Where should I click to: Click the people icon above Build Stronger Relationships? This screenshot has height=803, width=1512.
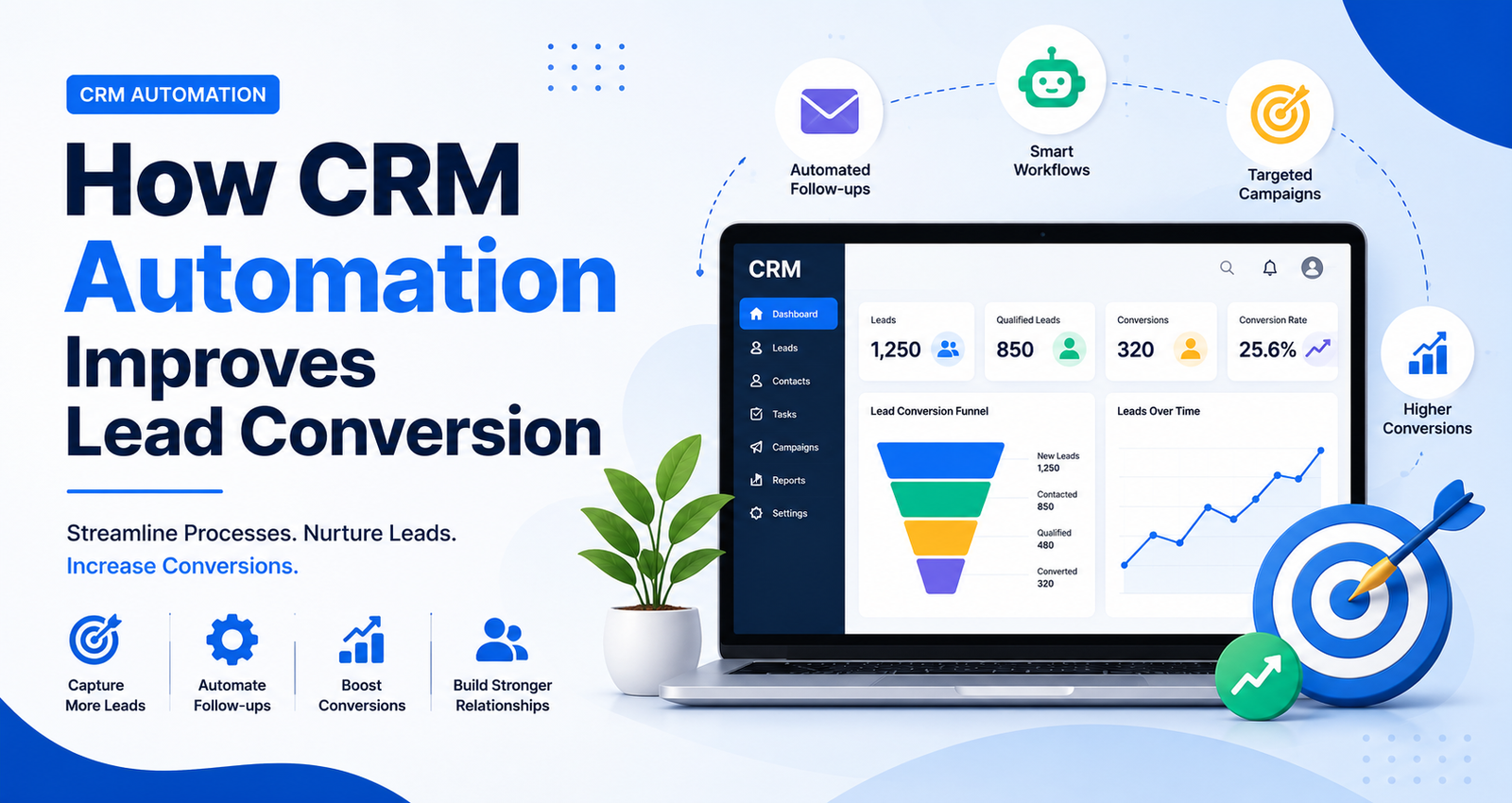[502, 640]
